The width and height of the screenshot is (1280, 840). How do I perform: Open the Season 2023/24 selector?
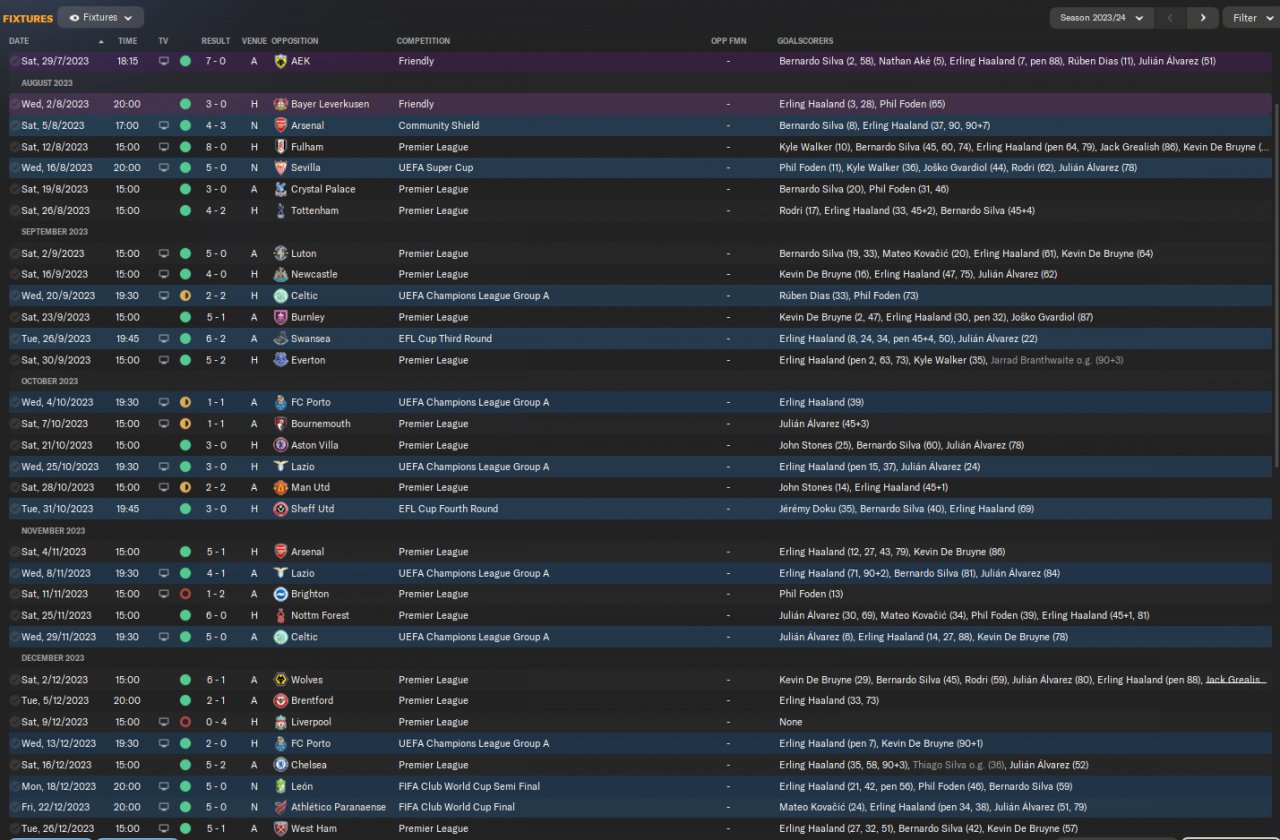pyautogui.click(x=1101, y=18)
